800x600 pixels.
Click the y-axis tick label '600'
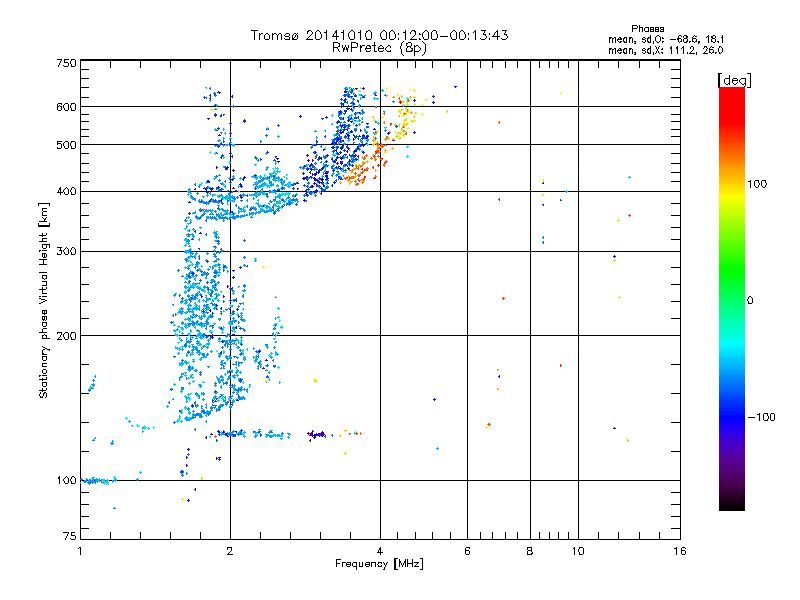coord(66,107)
